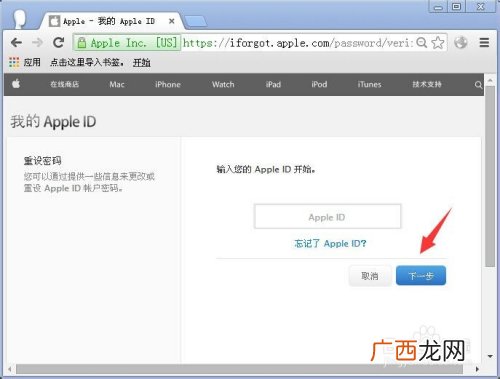500x379 pixels.
Task: Click the horizontal scrollbar thumb
Action: pos(239,369)
